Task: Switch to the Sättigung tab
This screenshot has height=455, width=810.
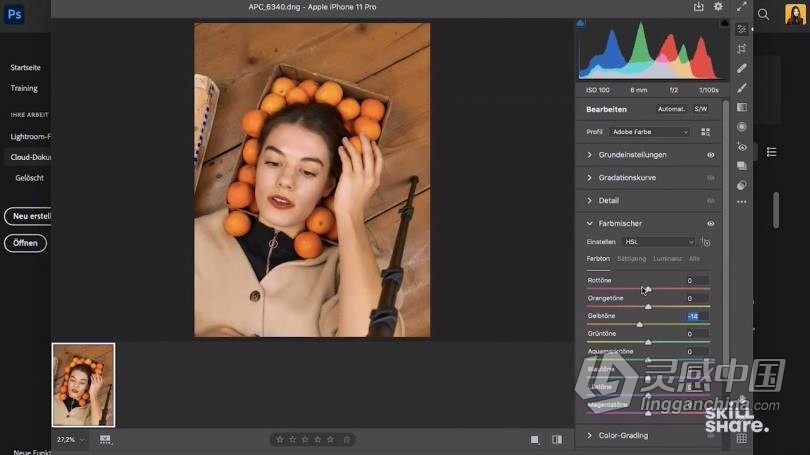Action: pyautogui.click(x=631, y=259)
